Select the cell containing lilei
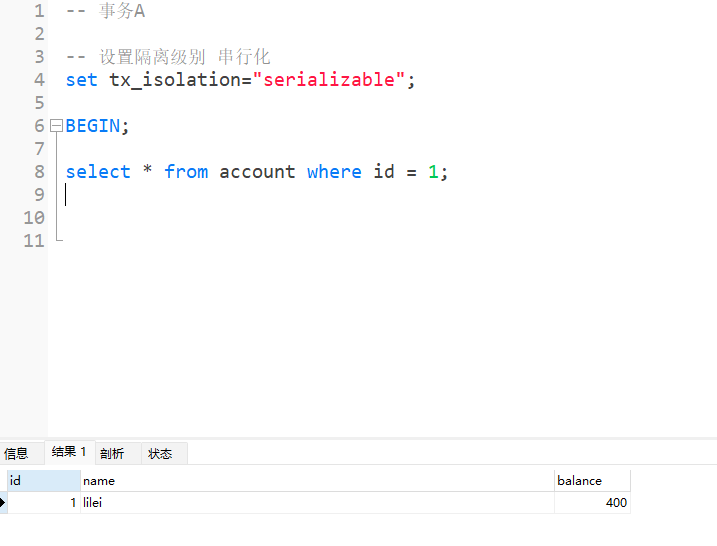Screen dimensions: 717x546 pos(317,503)
